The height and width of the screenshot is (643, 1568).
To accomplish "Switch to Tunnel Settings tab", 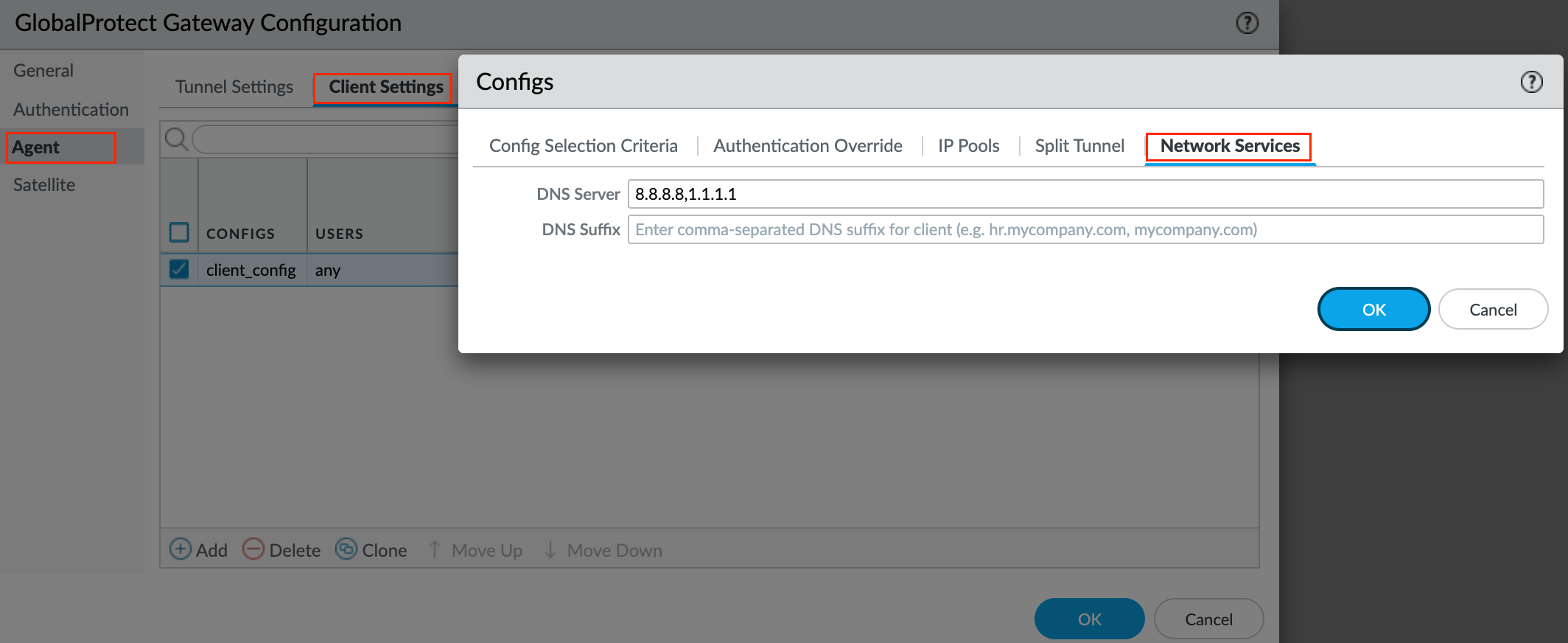I will 234,87.
